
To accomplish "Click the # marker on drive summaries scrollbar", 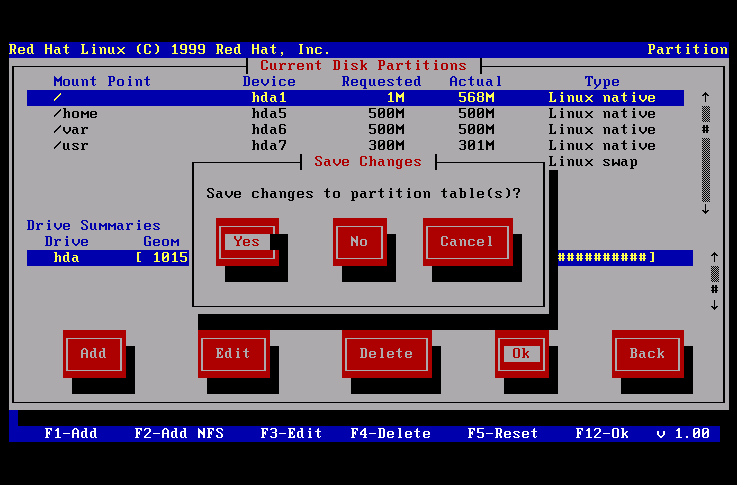I will click(714, 289).
